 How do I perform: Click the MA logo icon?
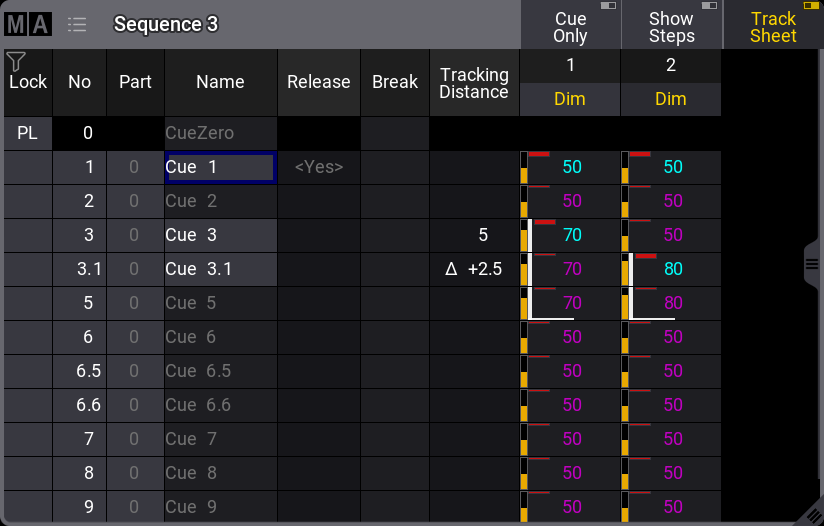28,24
